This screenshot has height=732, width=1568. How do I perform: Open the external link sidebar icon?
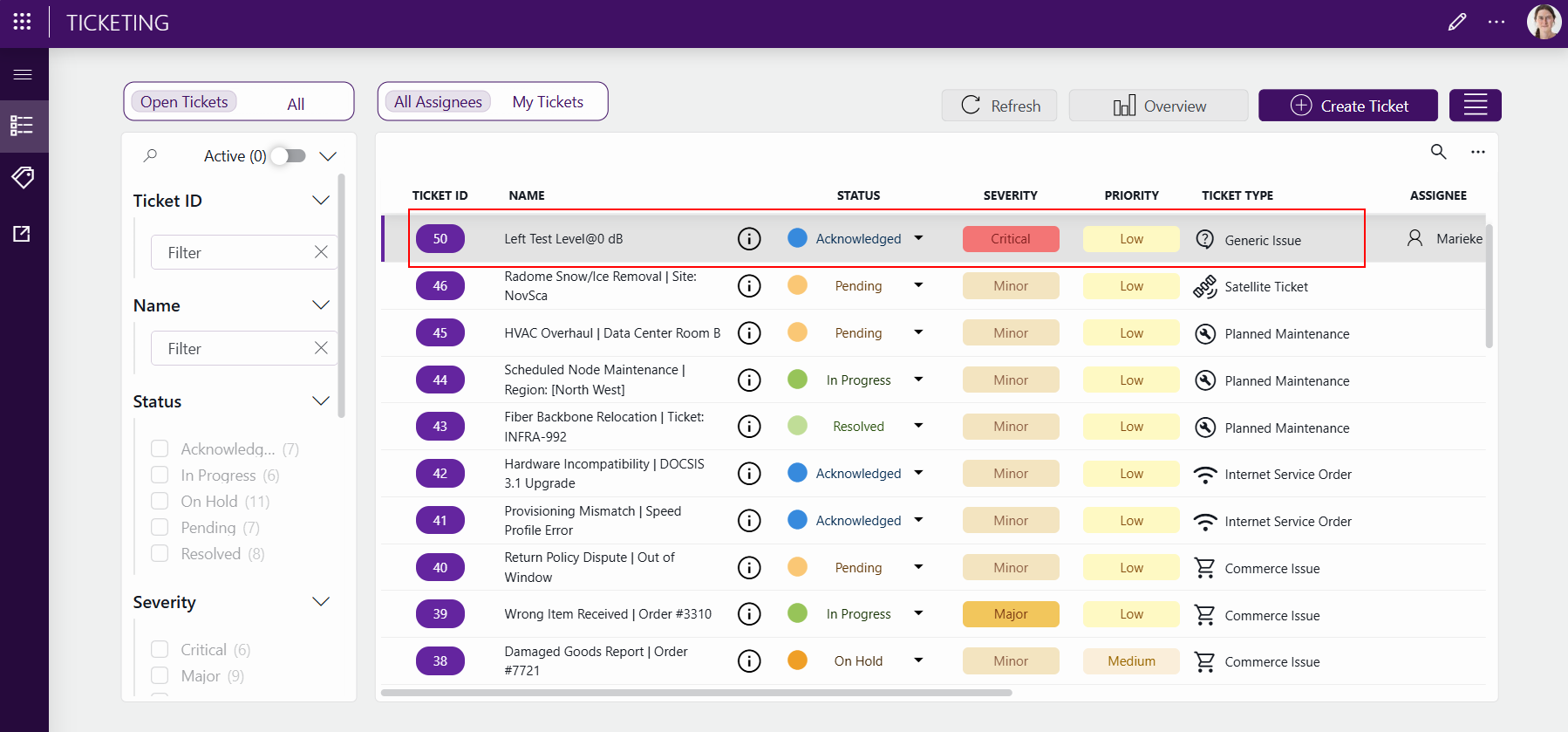point(23,234)
